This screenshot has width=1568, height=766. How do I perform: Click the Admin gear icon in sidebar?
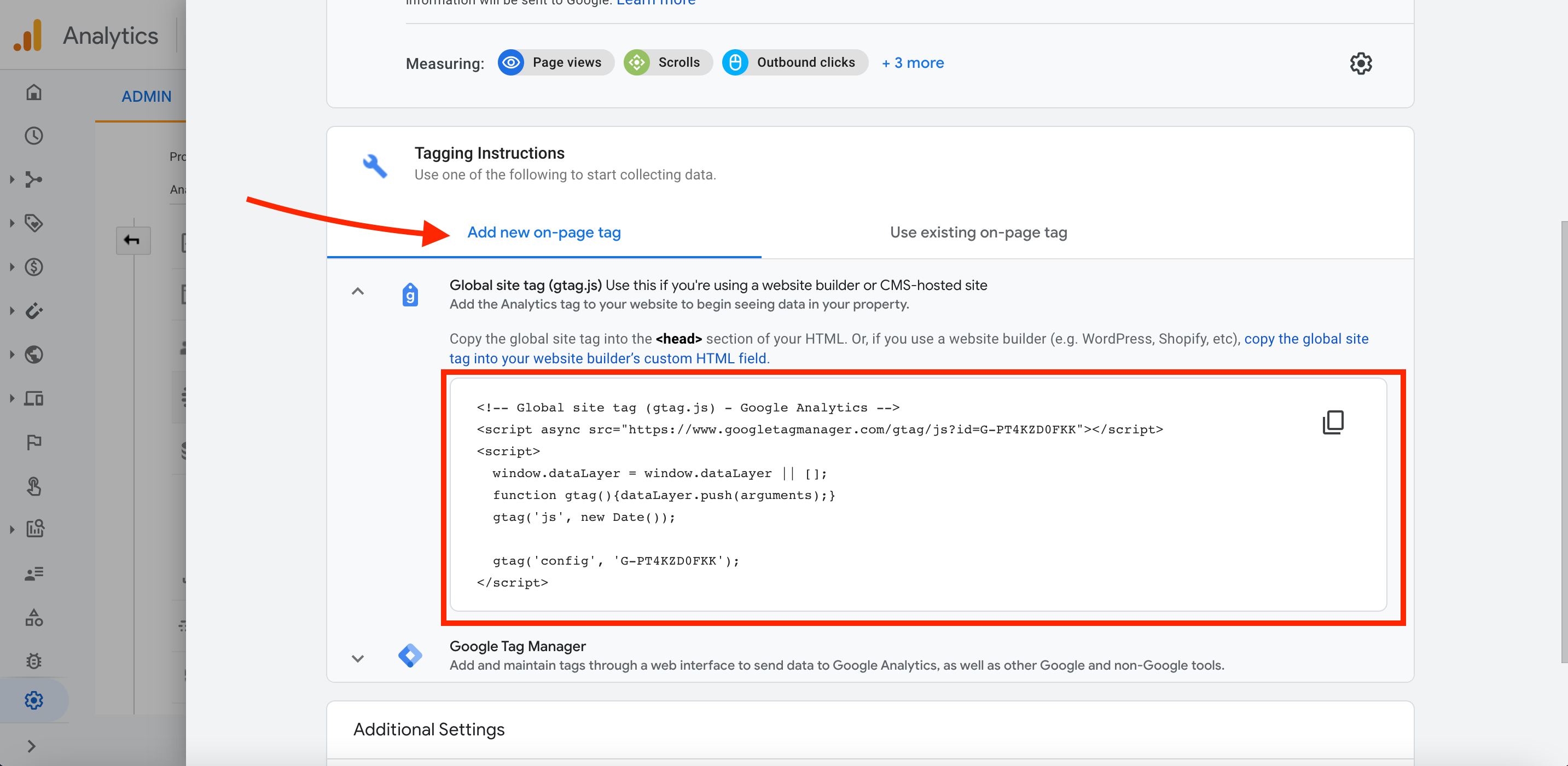34,700
